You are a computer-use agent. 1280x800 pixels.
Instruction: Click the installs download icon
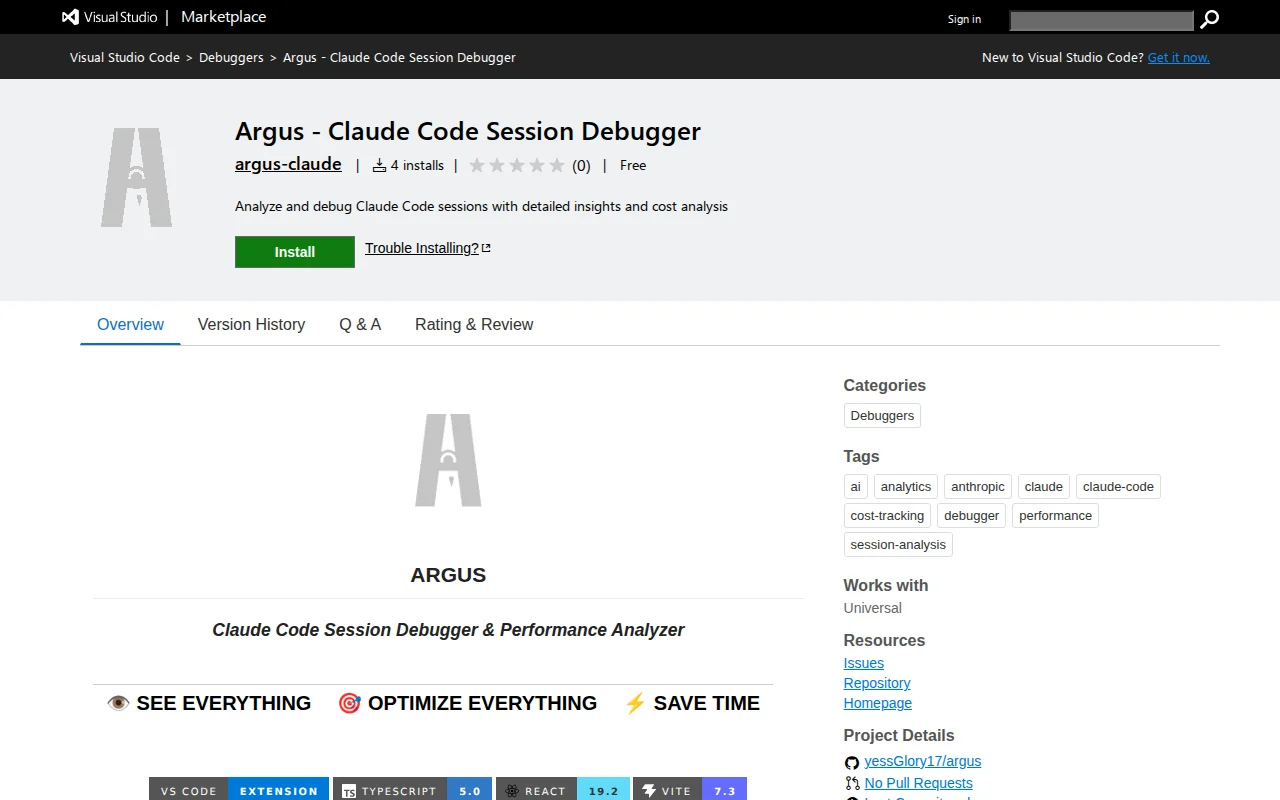click(379, 165)
